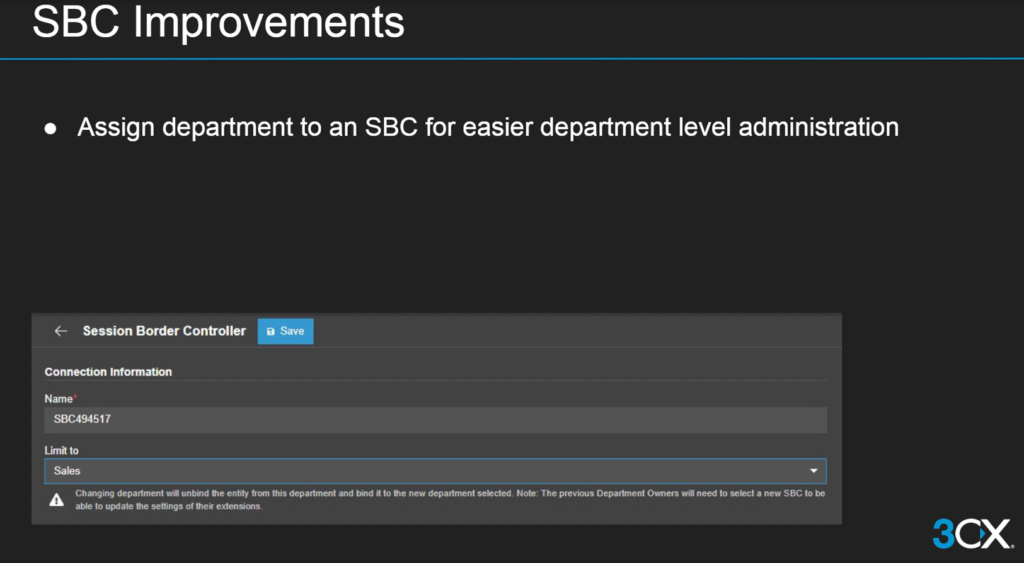Expand the Limit to dropdown arrow

tap(813, 471)
